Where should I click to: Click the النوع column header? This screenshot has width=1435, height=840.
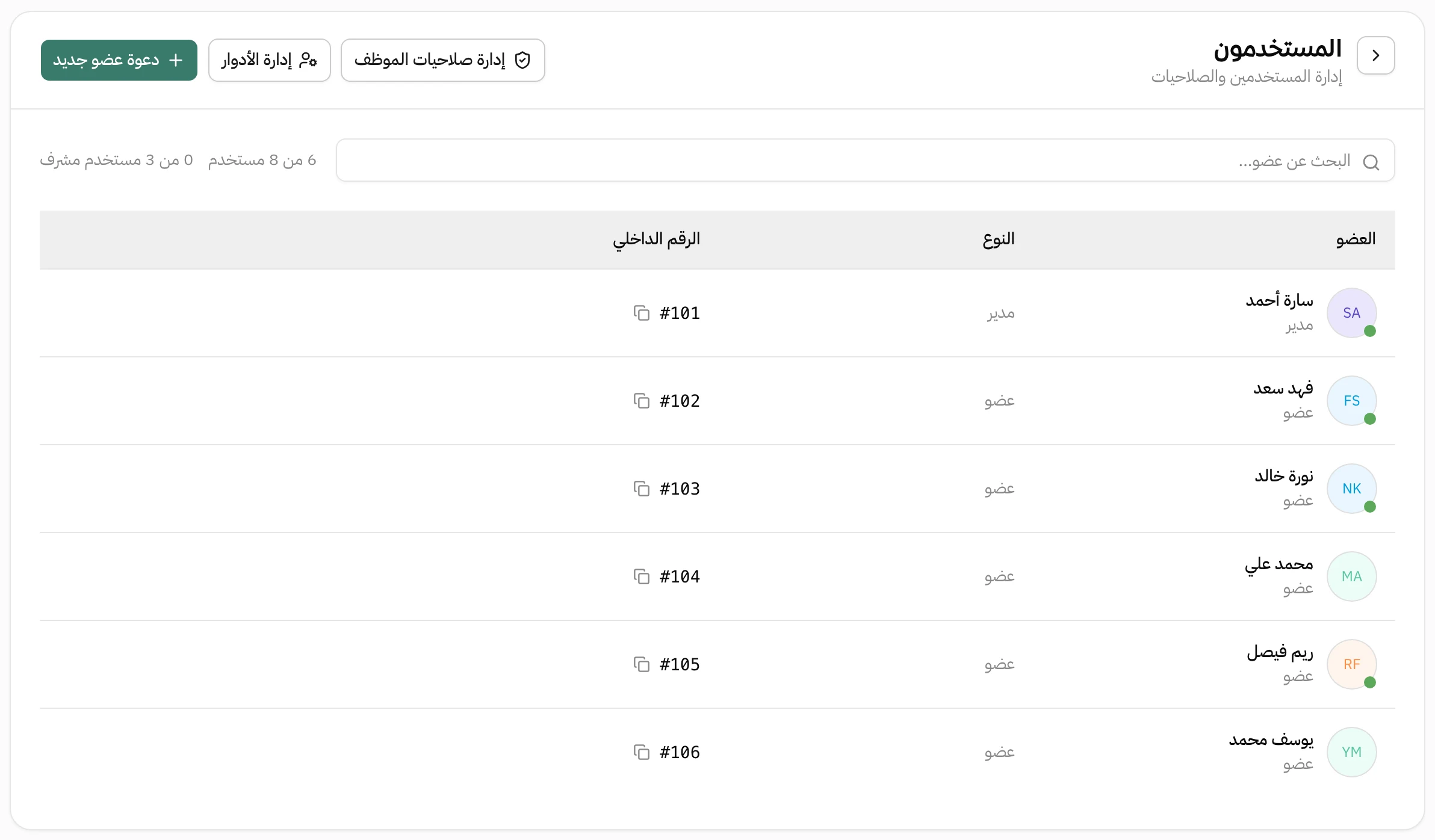pos(999,239)
